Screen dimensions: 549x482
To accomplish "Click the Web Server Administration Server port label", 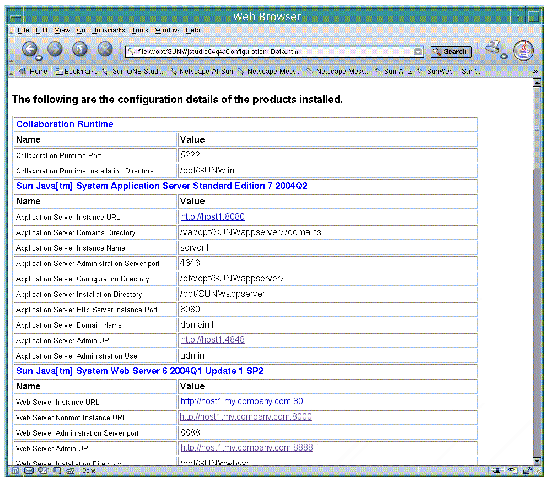I will [77, 433].
